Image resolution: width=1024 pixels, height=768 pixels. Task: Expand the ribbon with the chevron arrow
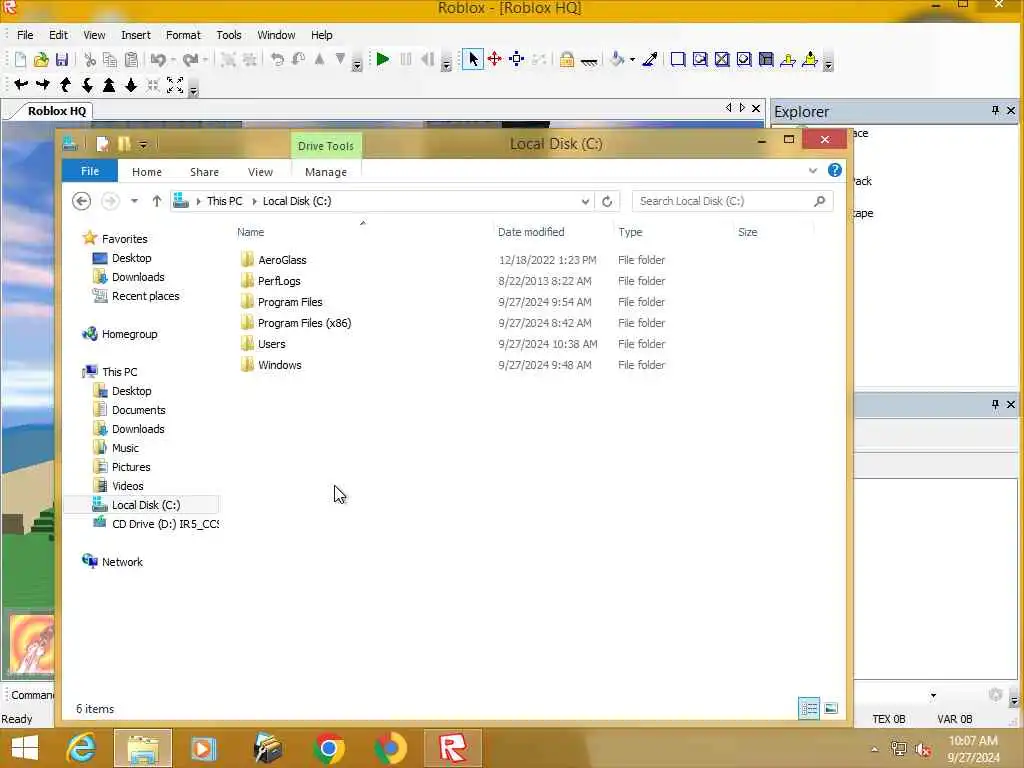813,171
